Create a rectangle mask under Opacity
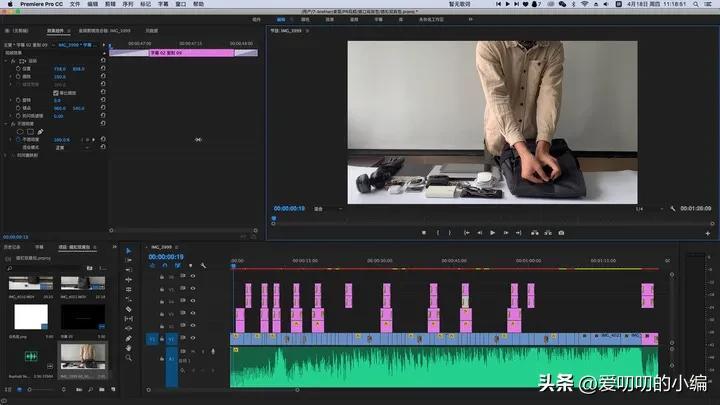Image resolution: width=720 pixels, height=405 pixels. [x=30, y=132]
